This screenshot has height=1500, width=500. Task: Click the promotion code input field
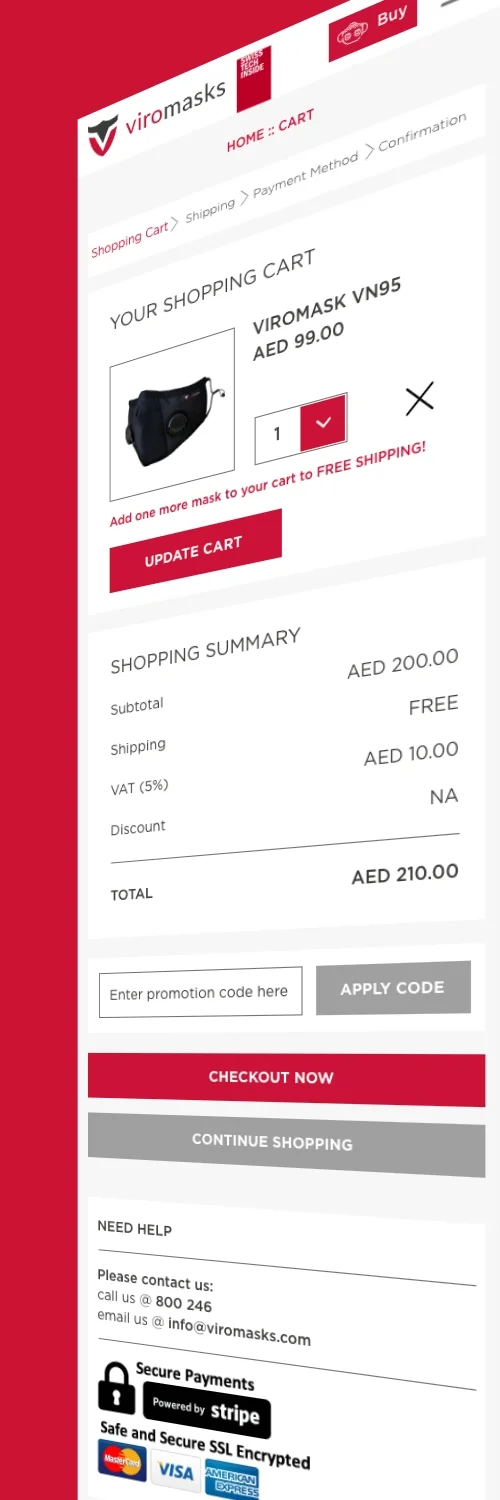click(x=200, y=992)
